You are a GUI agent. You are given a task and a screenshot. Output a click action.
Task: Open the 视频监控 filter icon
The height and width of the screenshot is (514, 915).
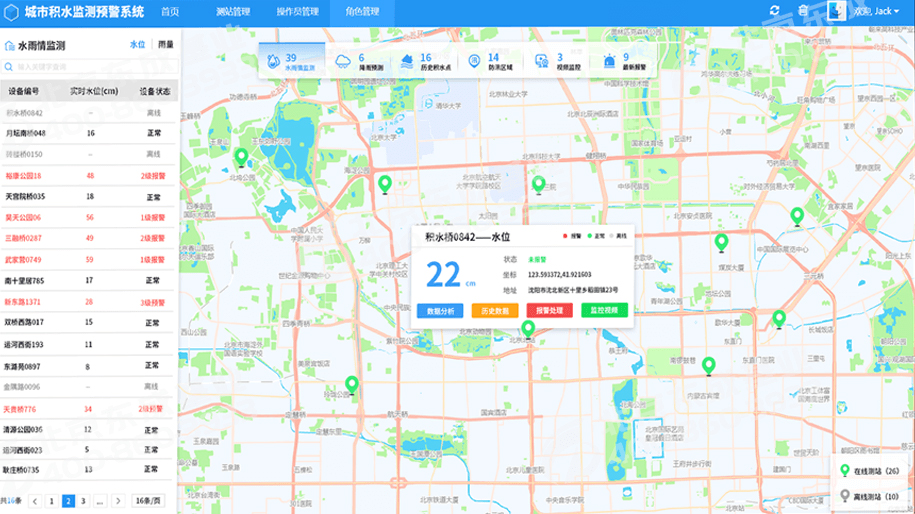pos(542,62)
